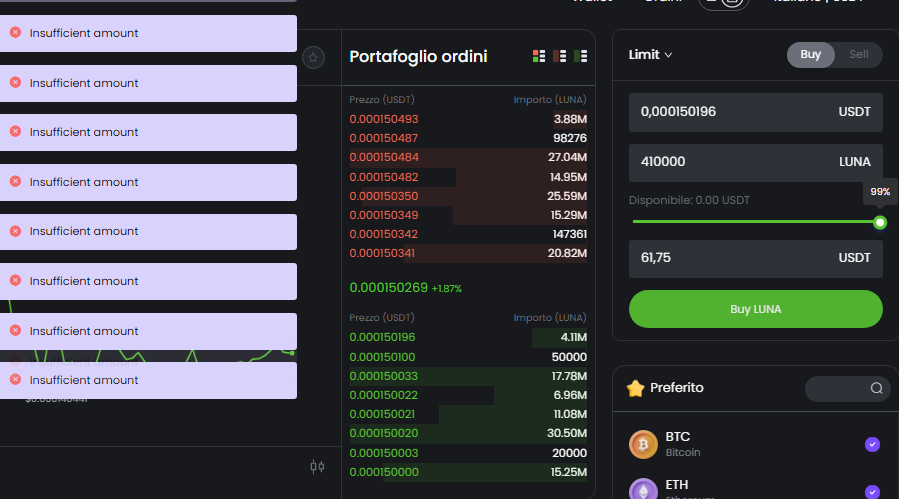Click error icon on last Insufficient amount toast
The width and height of the screenshot is (899, 499).
pyautogui.click(x=15, y=380)
